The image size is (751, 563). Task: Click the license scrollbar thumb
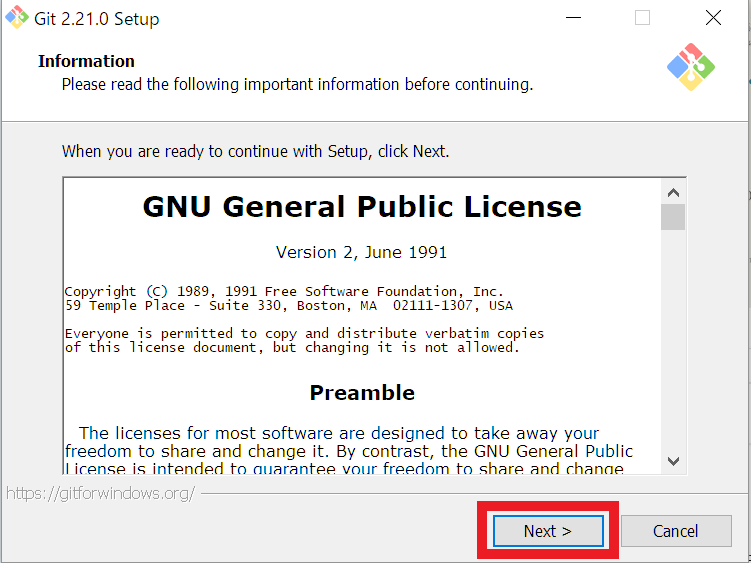673,217
